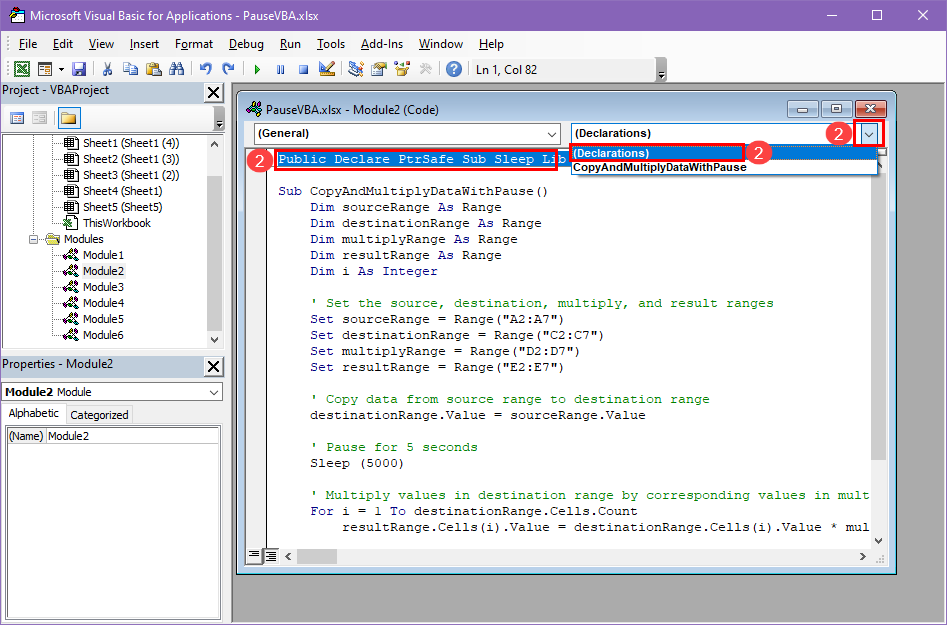Choose CopyAndMultiplyDataWithPause in procedure list

click(x=724, y=167)
